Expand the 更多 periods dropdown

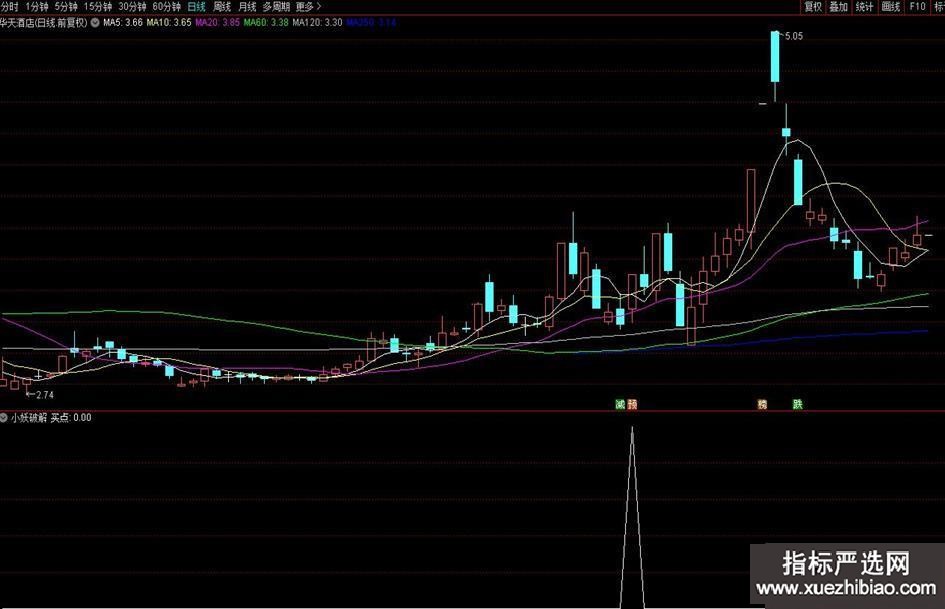coord(308,6)
